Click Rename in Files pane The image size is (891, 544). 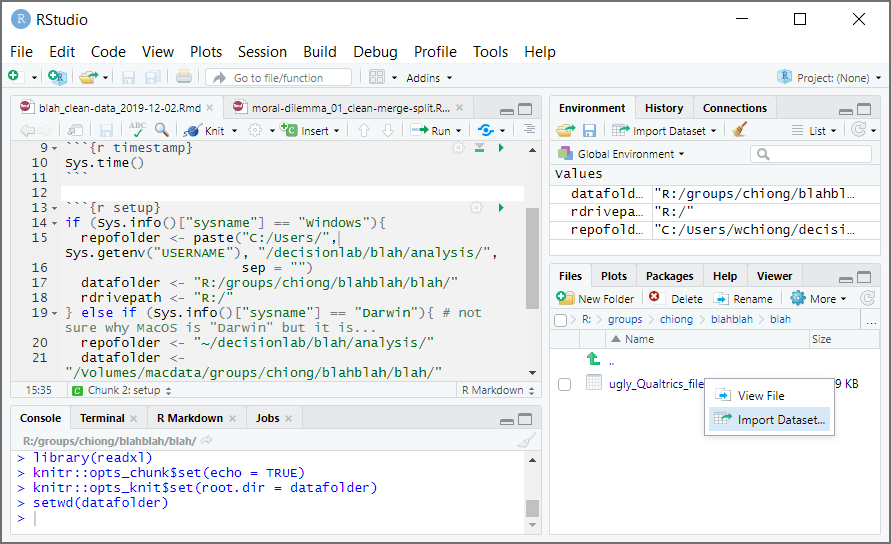pyautogui.click(x=743, y=298)
